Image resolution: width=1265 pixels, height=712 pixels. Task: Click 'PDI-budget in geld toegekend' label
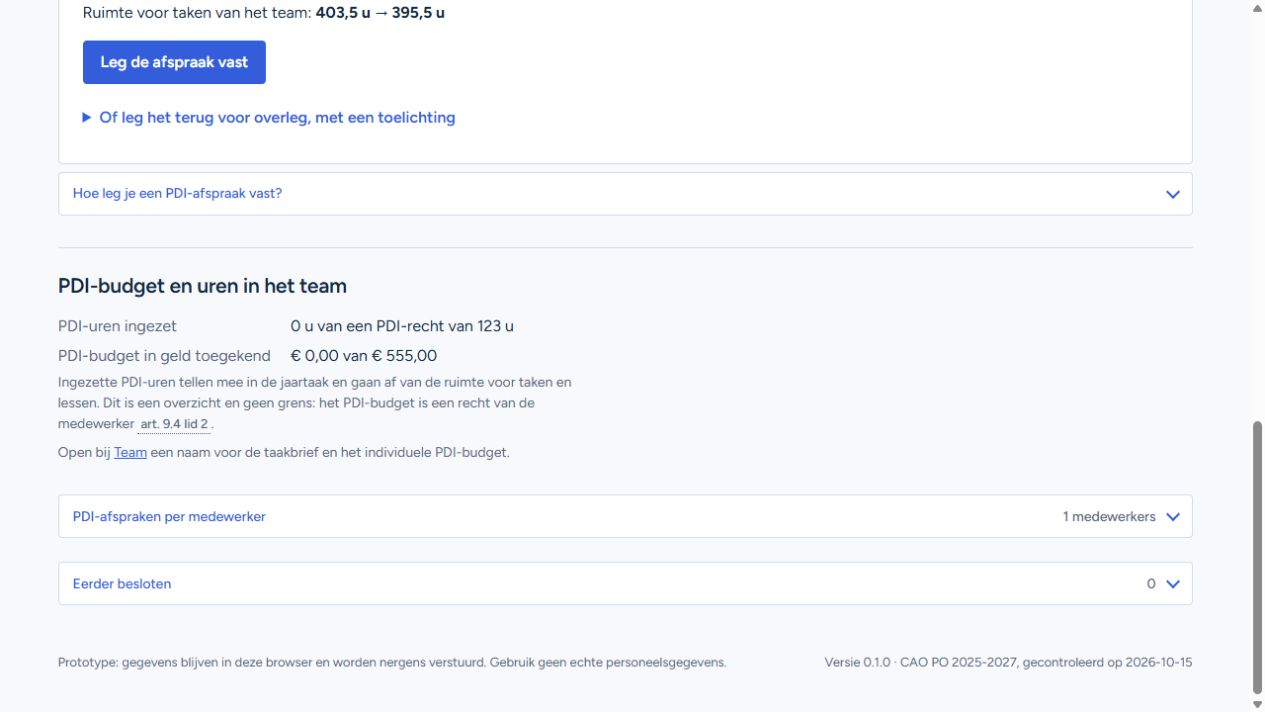(164, 356)
